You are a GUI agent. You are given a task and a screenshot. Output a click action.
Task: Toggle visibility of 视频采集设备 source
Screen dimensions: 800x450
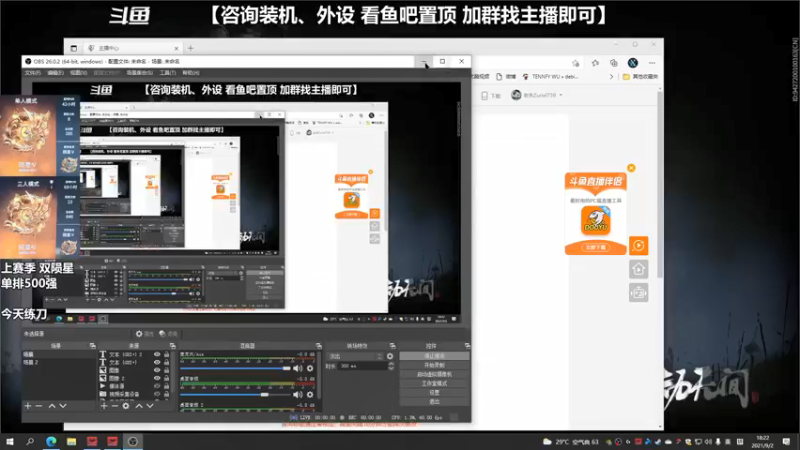(x=157, y=394)
